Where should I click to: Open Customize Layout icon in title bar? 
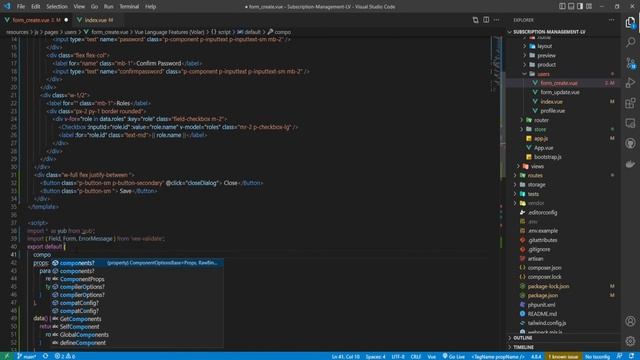[x=589, y=7]
